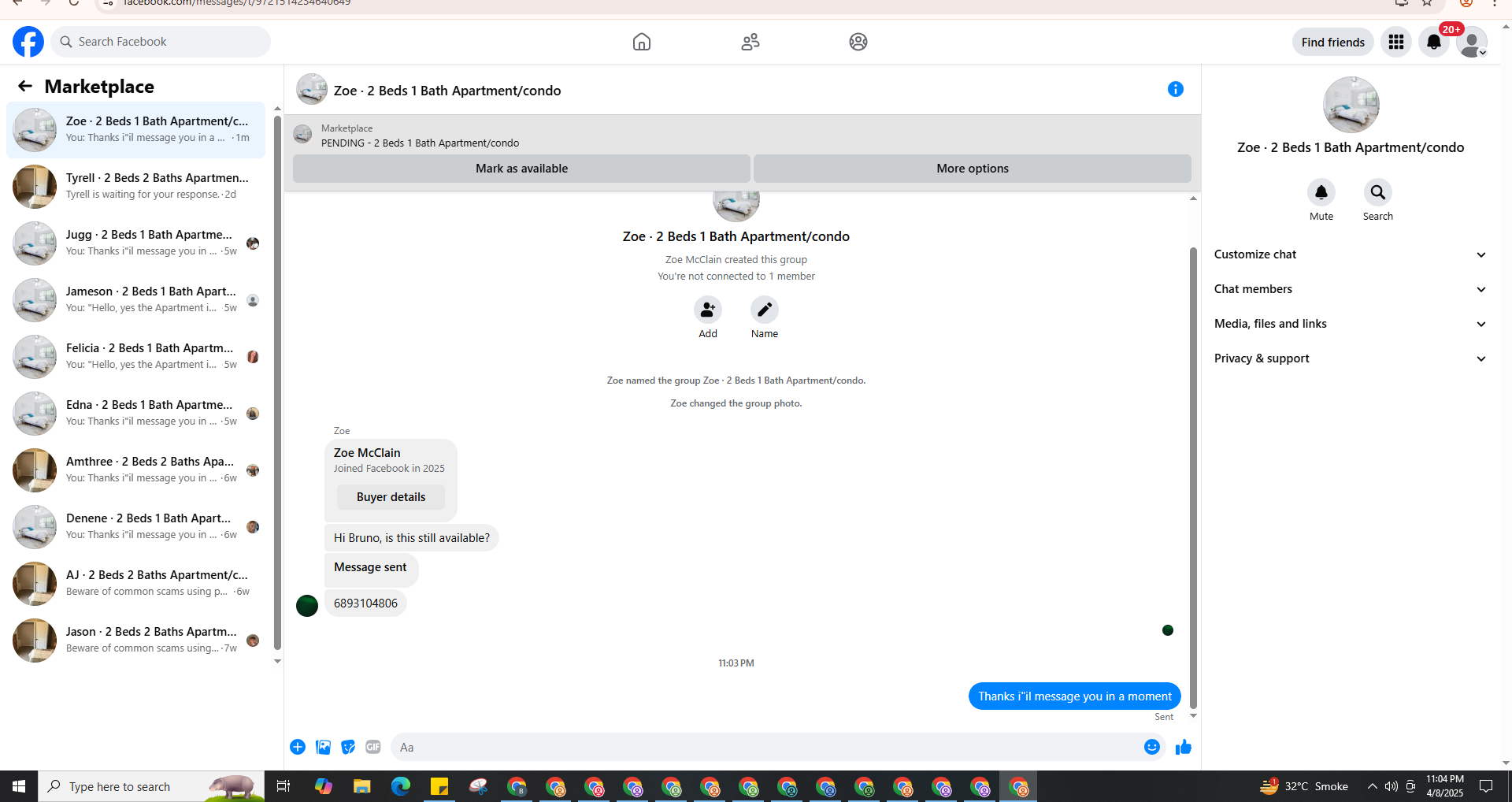Click the Windows search box

tap(151, 786)
